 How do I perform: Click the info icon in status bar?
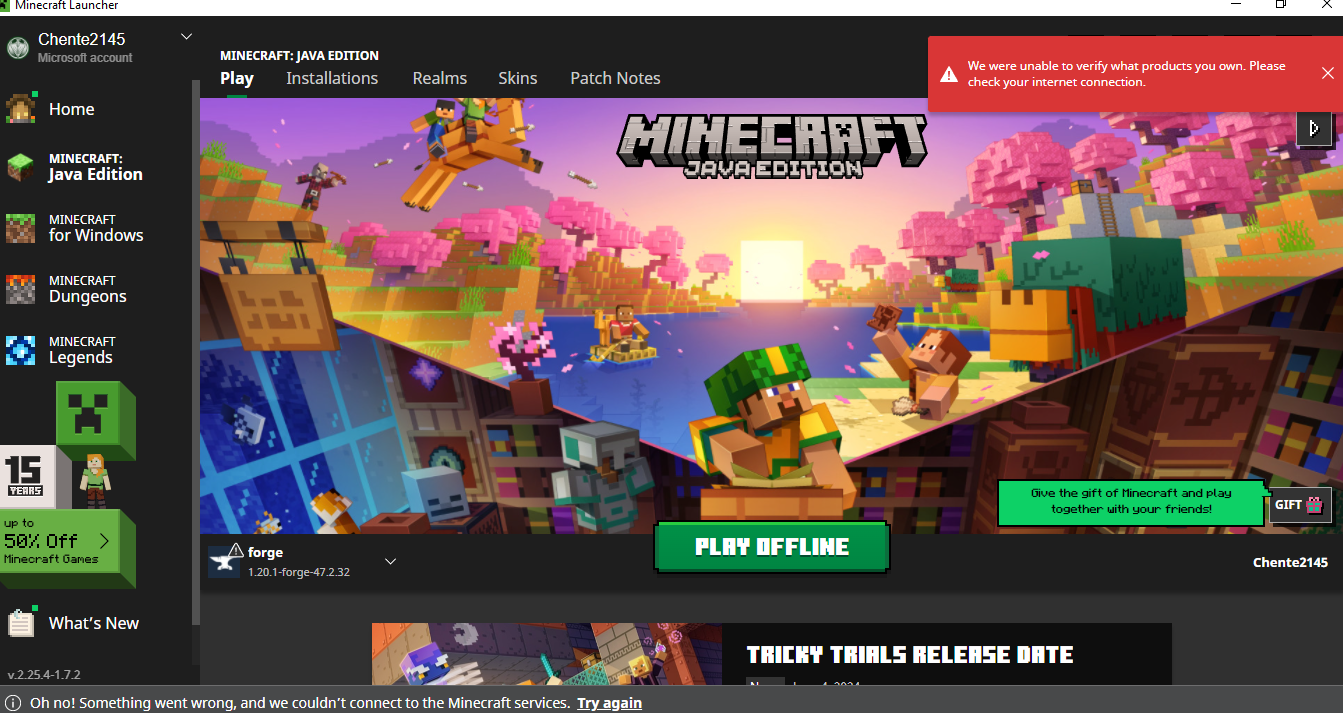14,703
